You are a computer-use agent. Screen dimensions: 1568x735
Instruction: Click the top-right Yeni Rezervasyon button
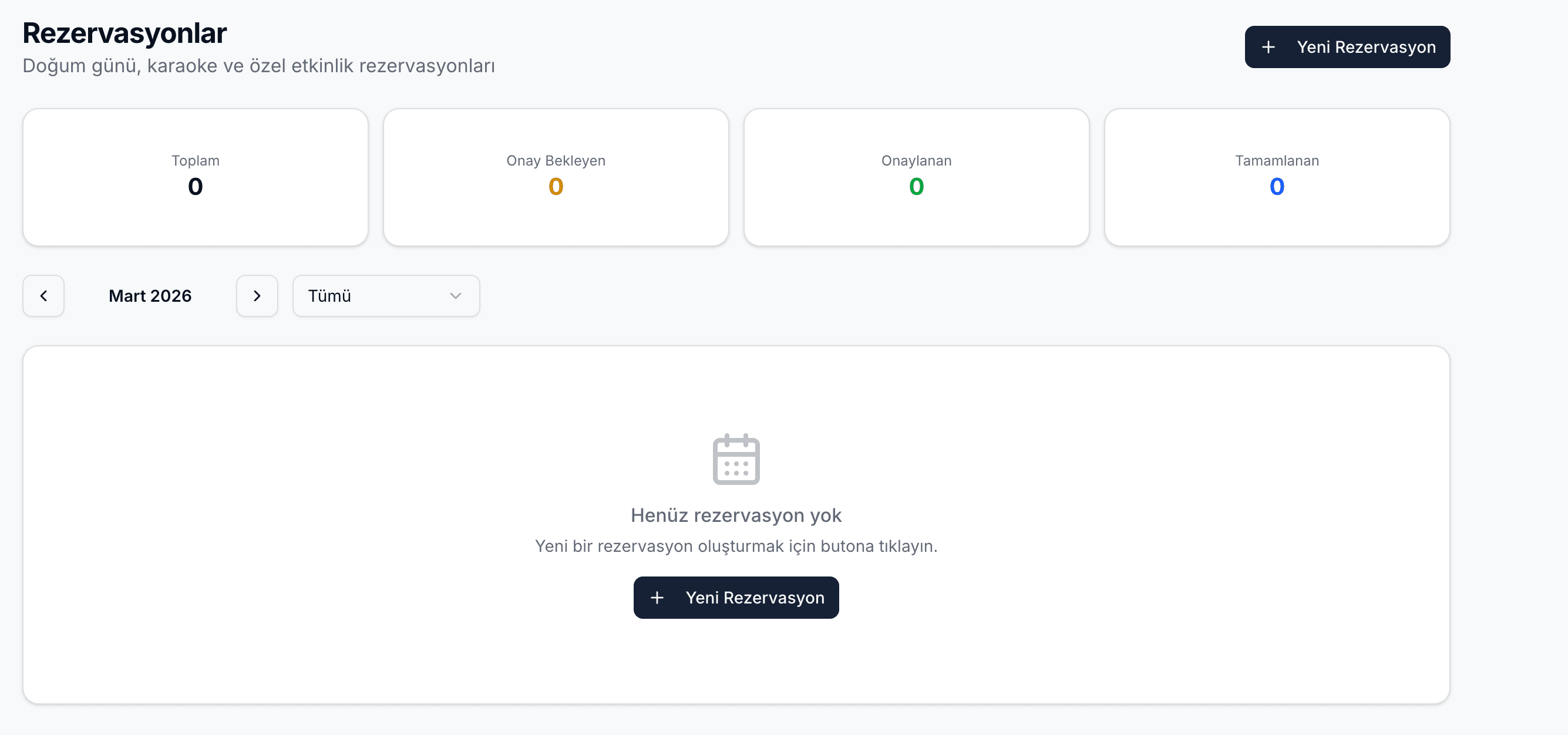[x=1347, y=47]
